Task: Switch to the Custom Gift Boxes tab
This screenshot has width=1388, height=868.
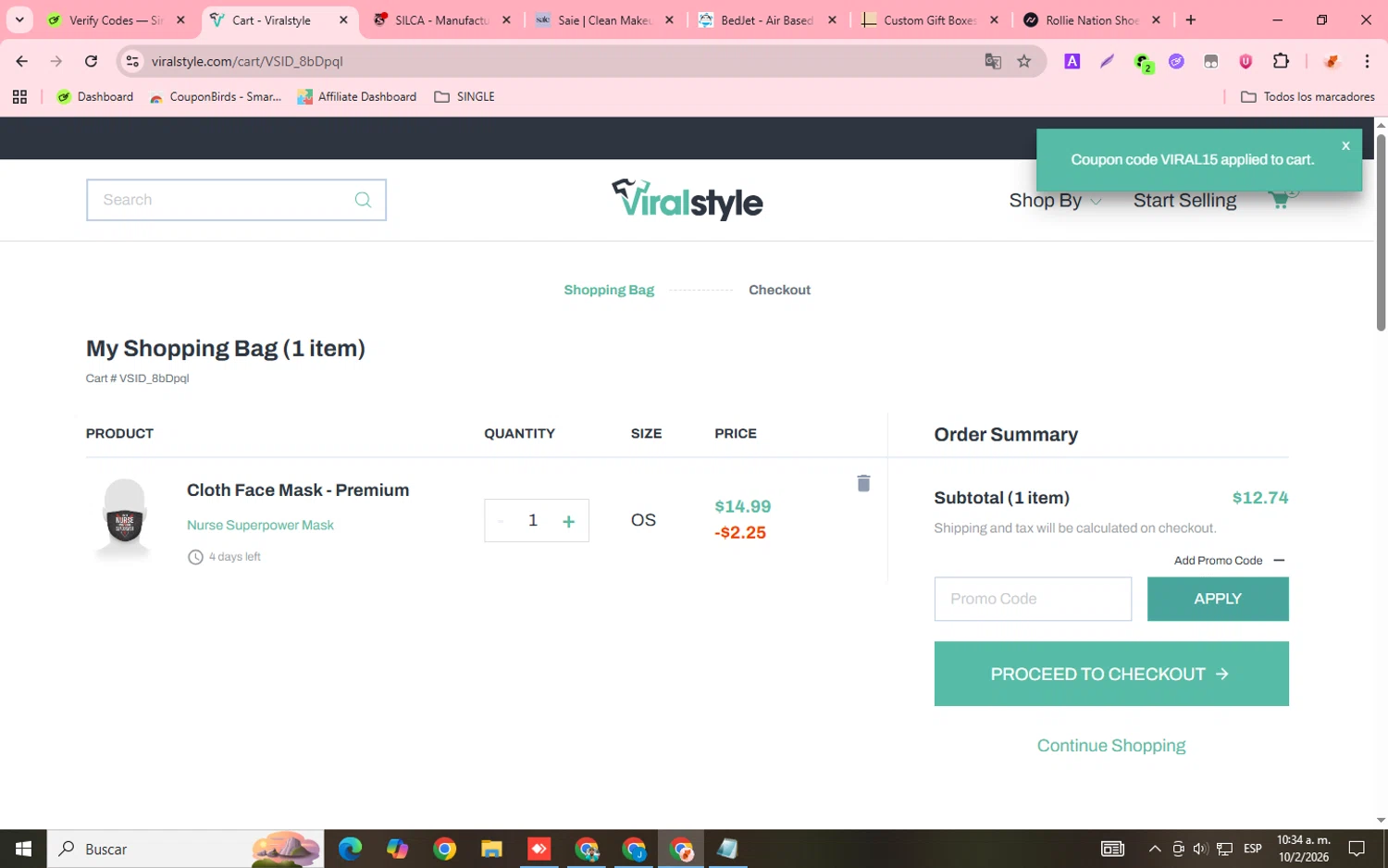Action: click(x=930, y=20)
